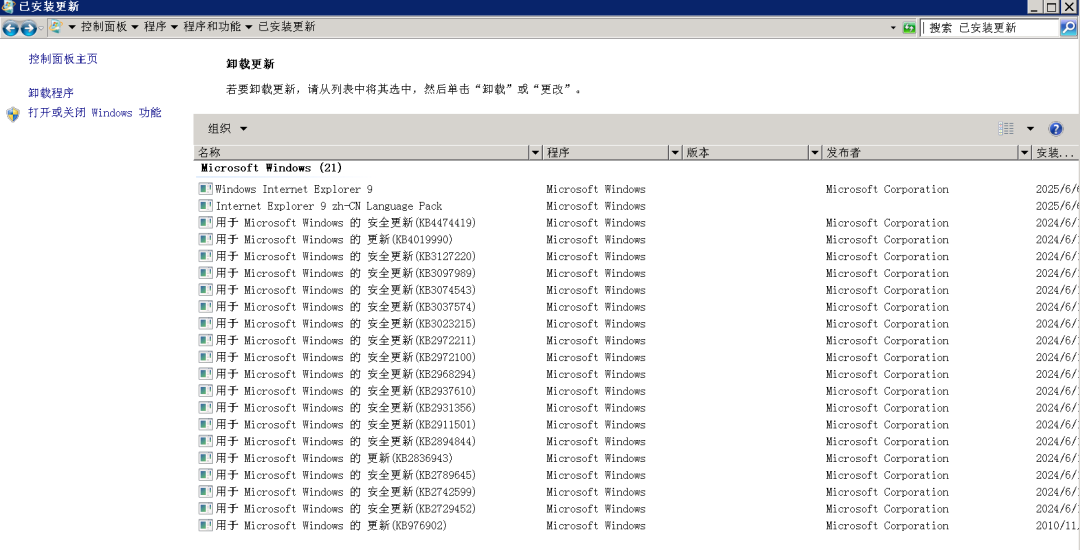Screen dimensions: 1080x550
Task: Sort by the 程序 column header
Action: pyautogui.click(x=606, y=152)
